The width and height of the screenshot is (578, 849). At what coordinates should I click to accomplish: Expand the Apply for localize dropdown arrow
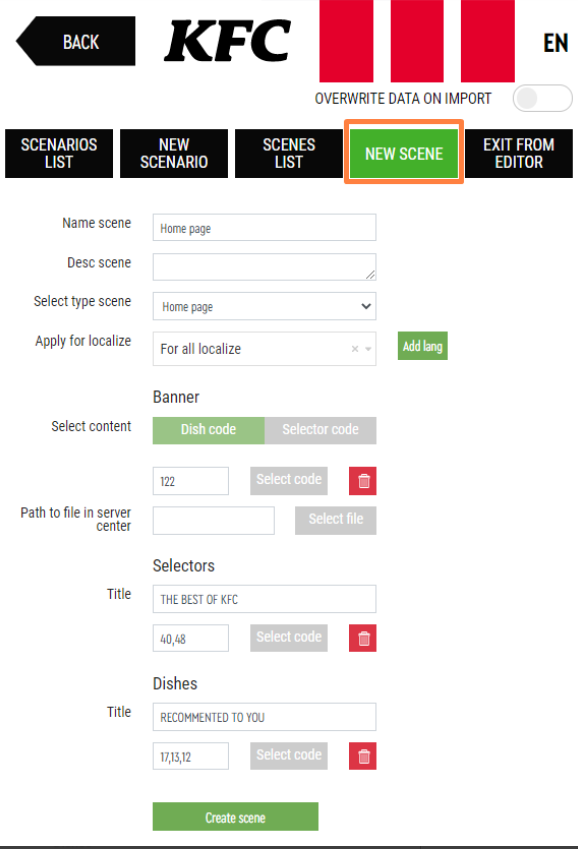coord(368,349)
